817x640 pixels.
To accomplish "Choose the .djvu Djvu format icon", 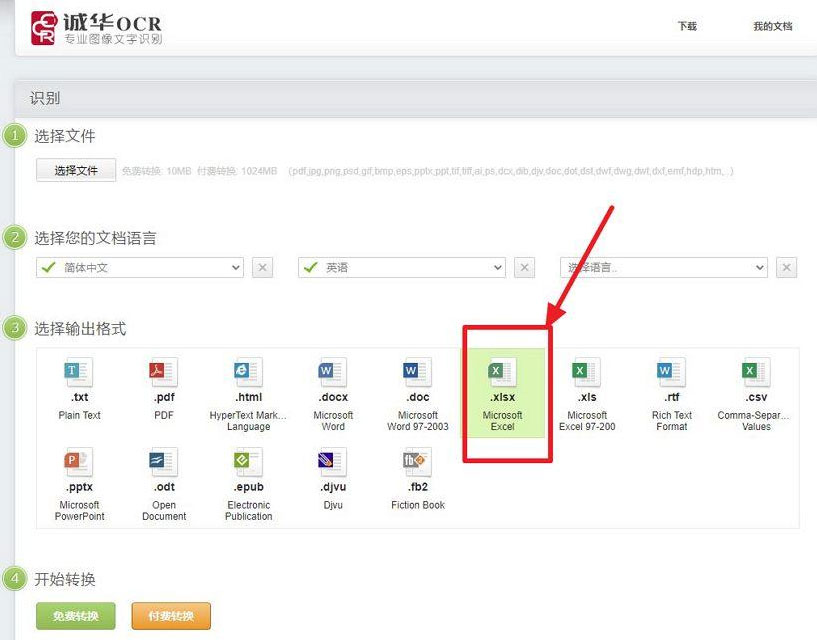I will (333, 463).
